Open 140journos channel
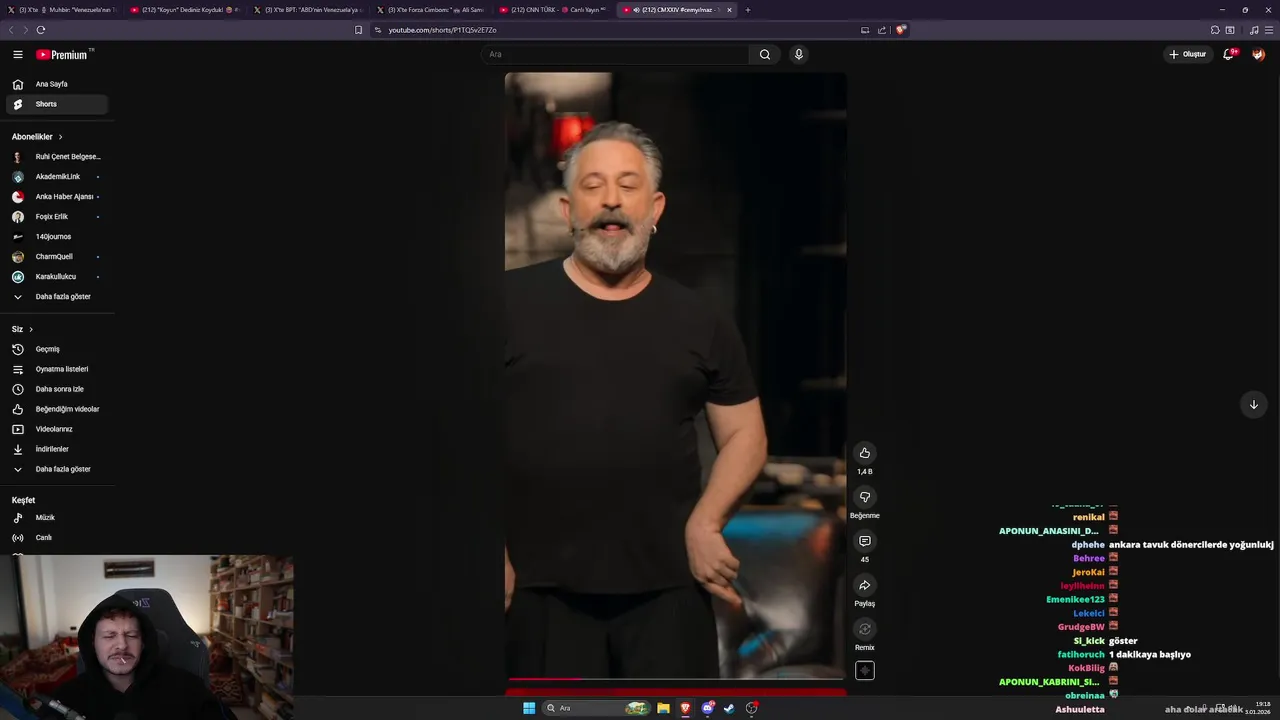Viewport: 1280px width, 720px height. click(57, 237)
